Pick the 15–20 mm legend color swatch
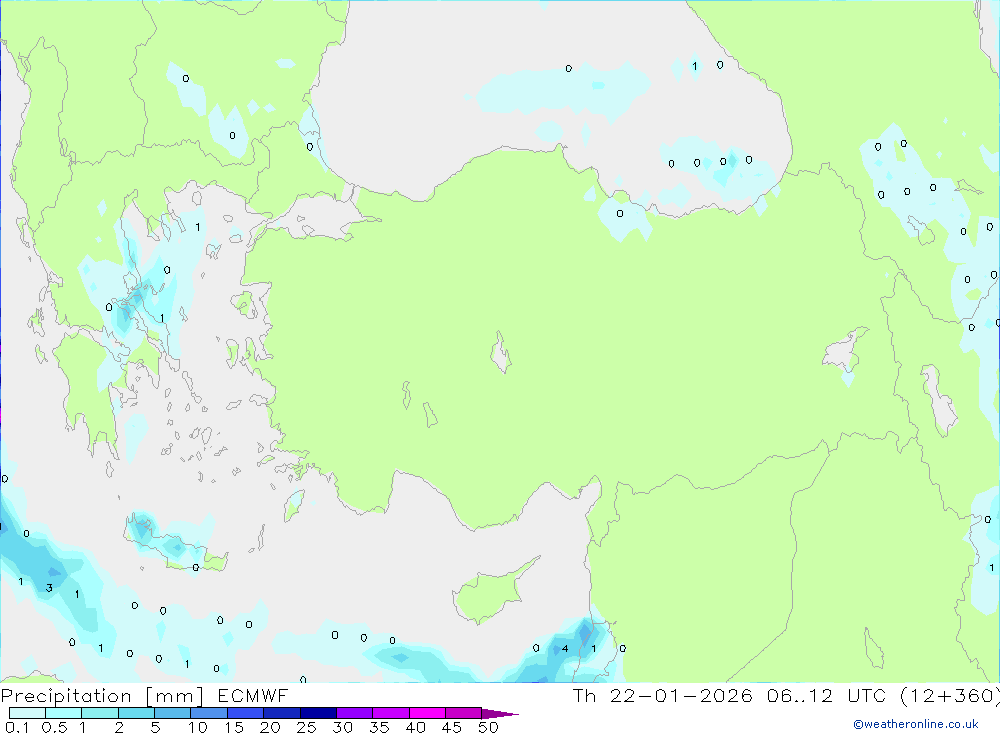This screenshot has height=733, width=1000. pyautogui.click(x=246, y=713)
